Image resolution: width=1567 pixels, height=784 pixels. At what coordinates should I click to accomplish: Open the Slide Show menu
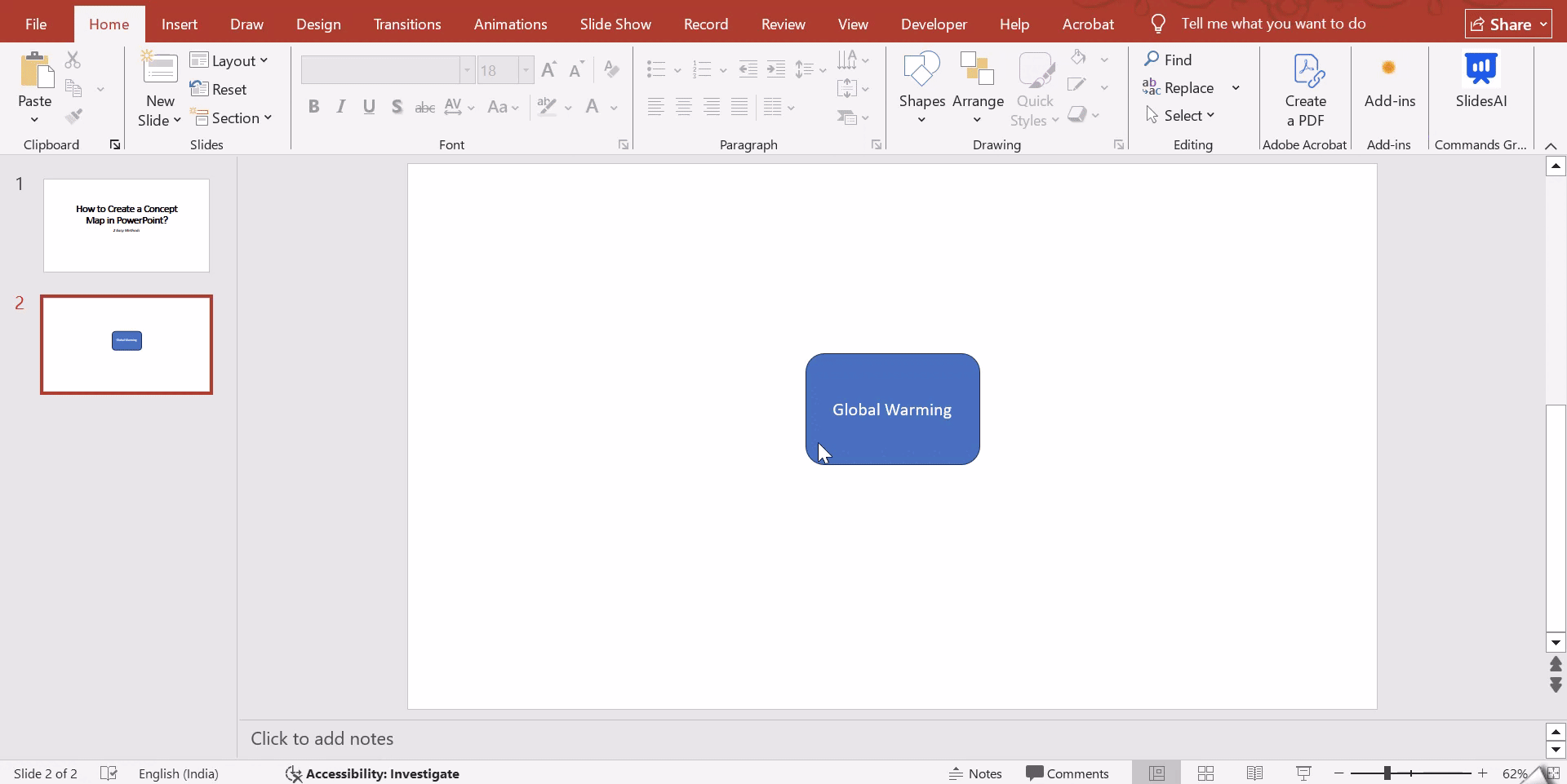point(616,24)
